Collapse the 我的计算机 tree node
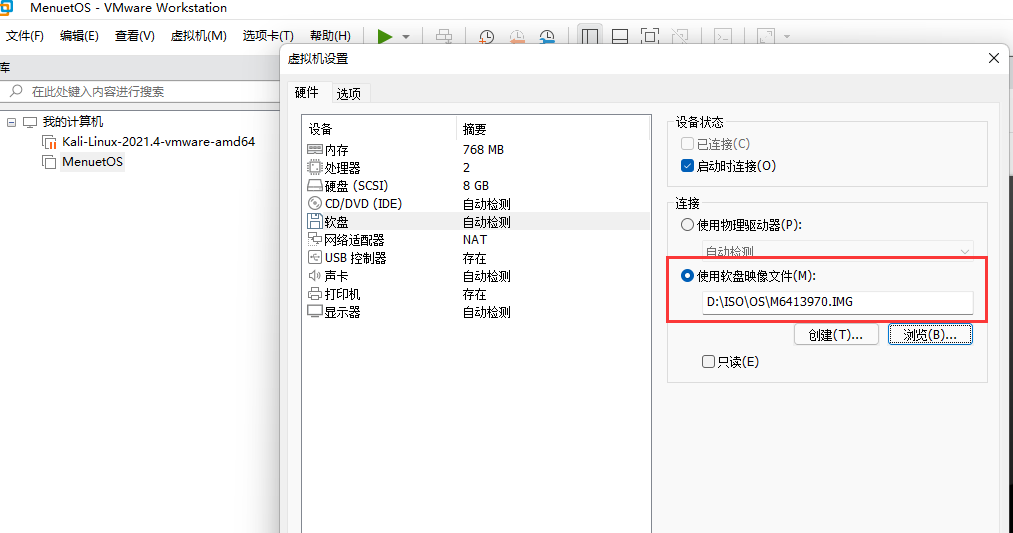Viewport: 1013px width, 533px height. pyautogui.click(x=11, y=122)
